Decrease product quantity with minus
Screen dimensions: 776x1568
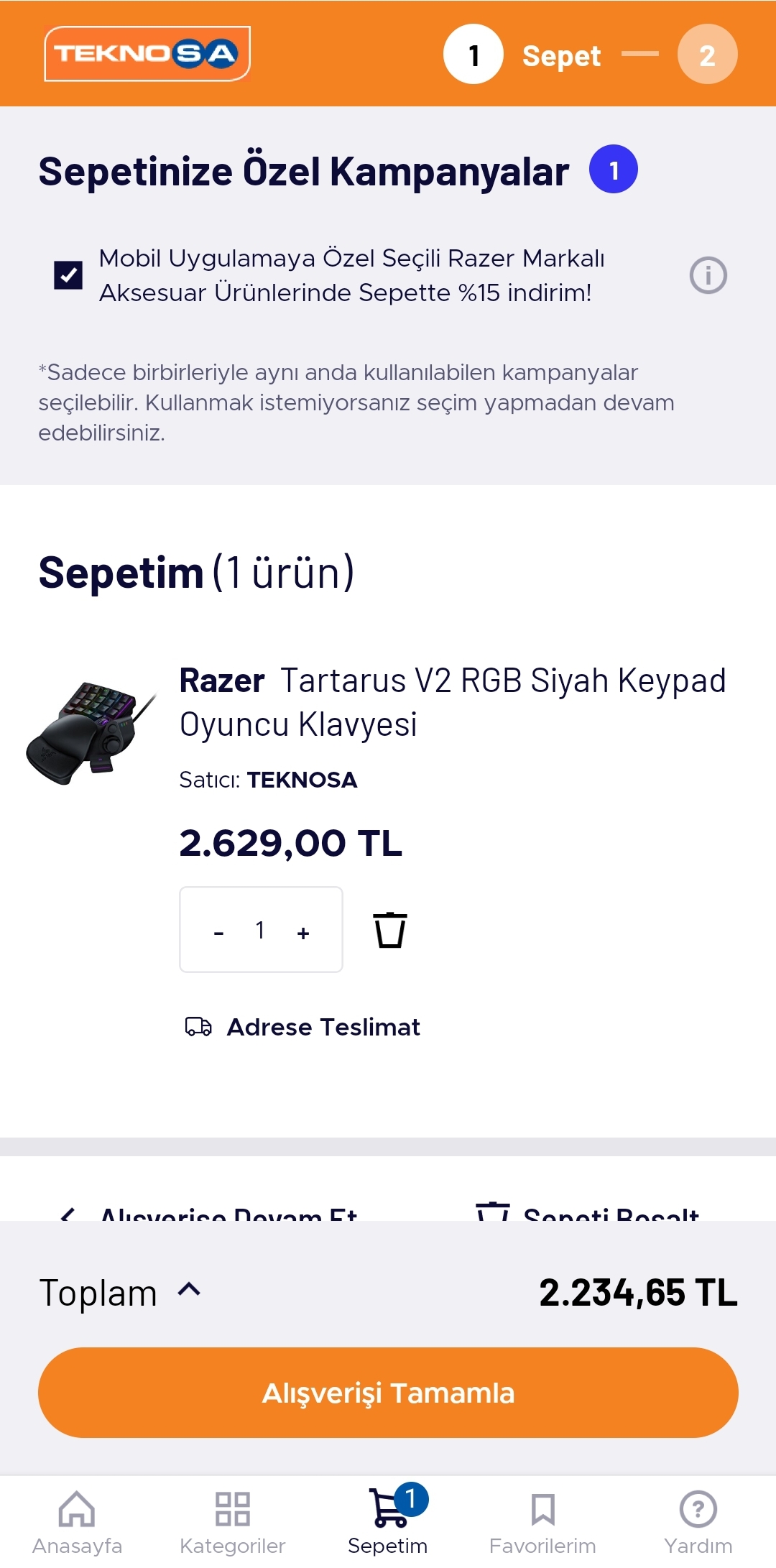[219, 933]
